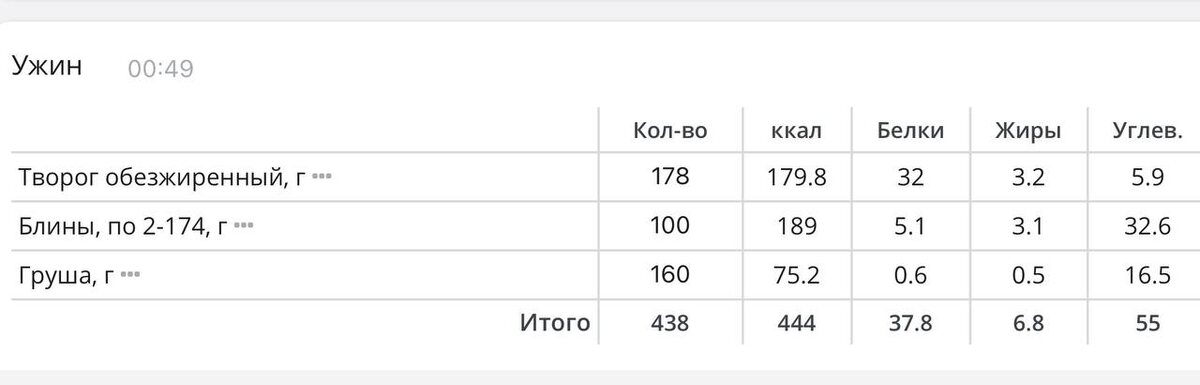This screenshot has height=385, width=1200.
Task: Click the 179.8 kcal value for Творог
Action: click(797, 177)
